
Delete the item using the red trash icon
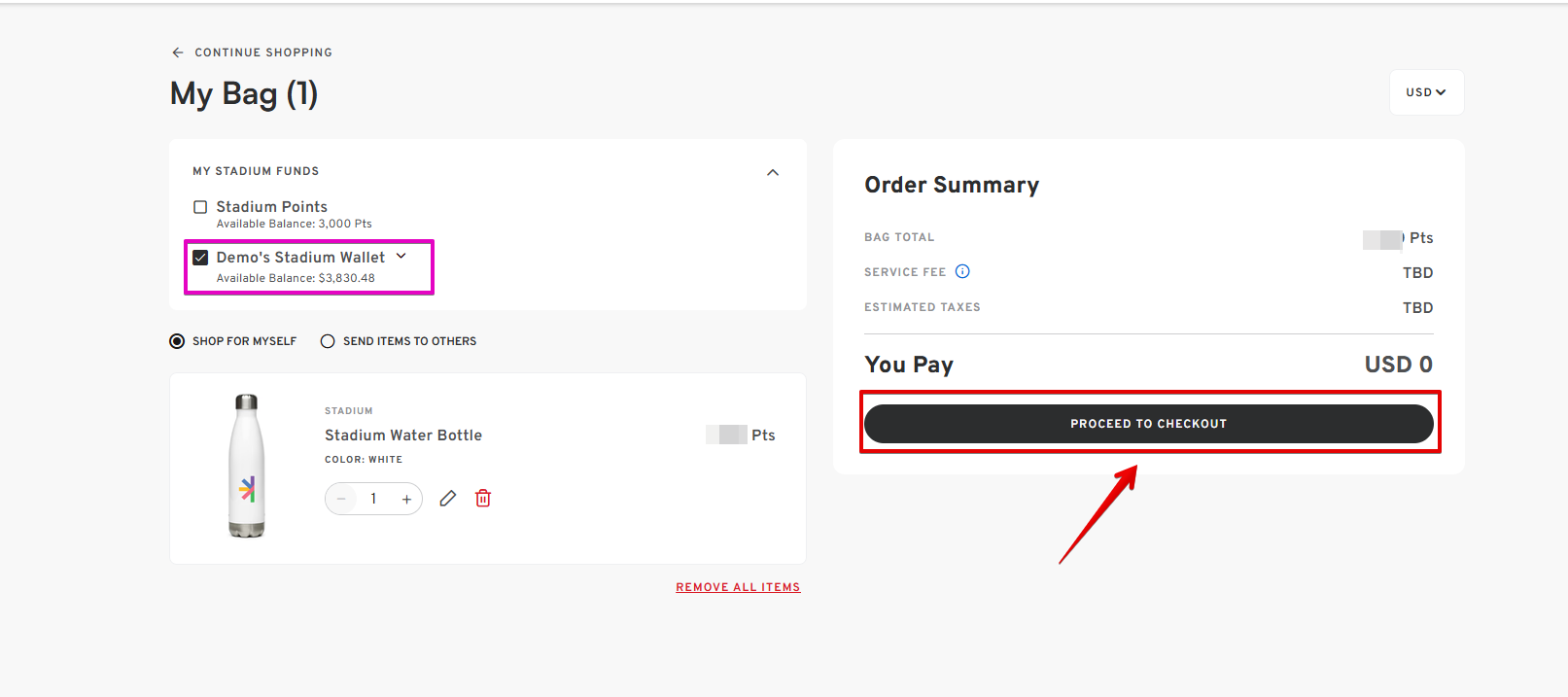(x=483, y=499)
